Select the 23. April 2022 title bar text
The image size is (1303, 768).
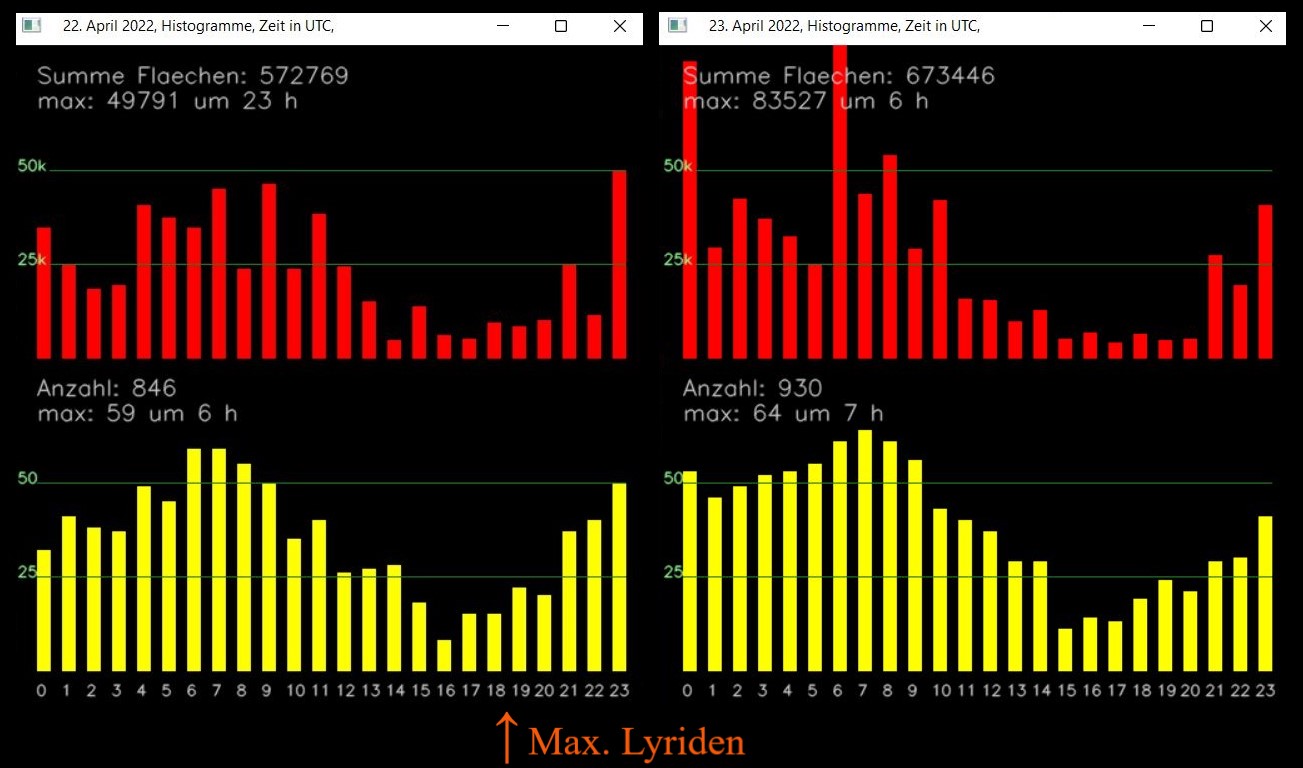pos(844,26)
